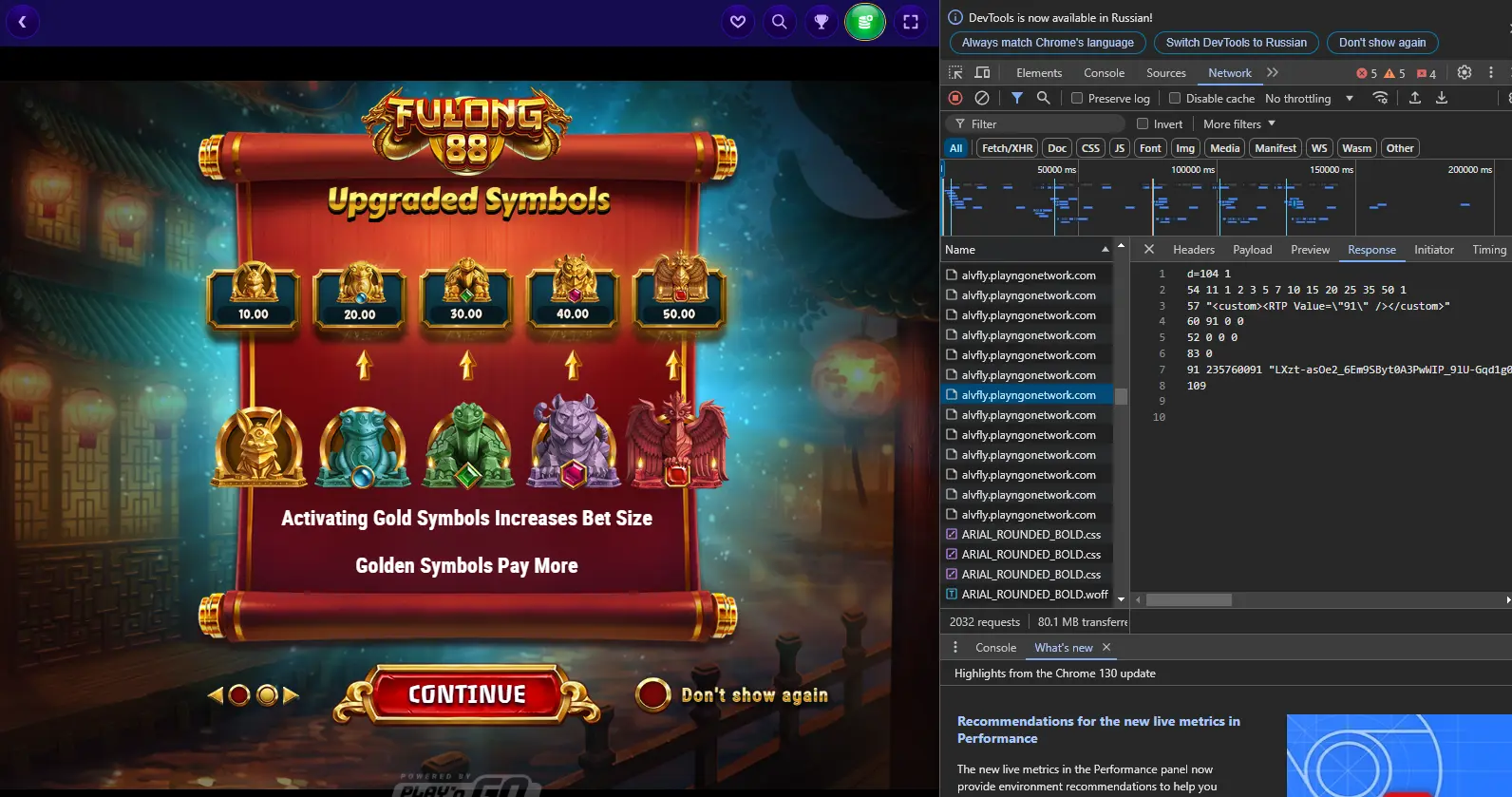
Task: Open Recommendations for new live metrics link
Action: [1099, 730]
